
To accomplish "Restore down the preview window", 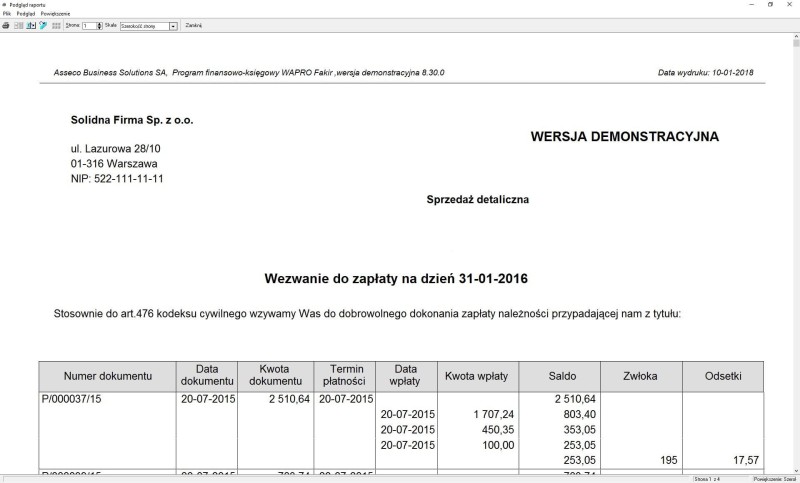I will tap(770, 5).
